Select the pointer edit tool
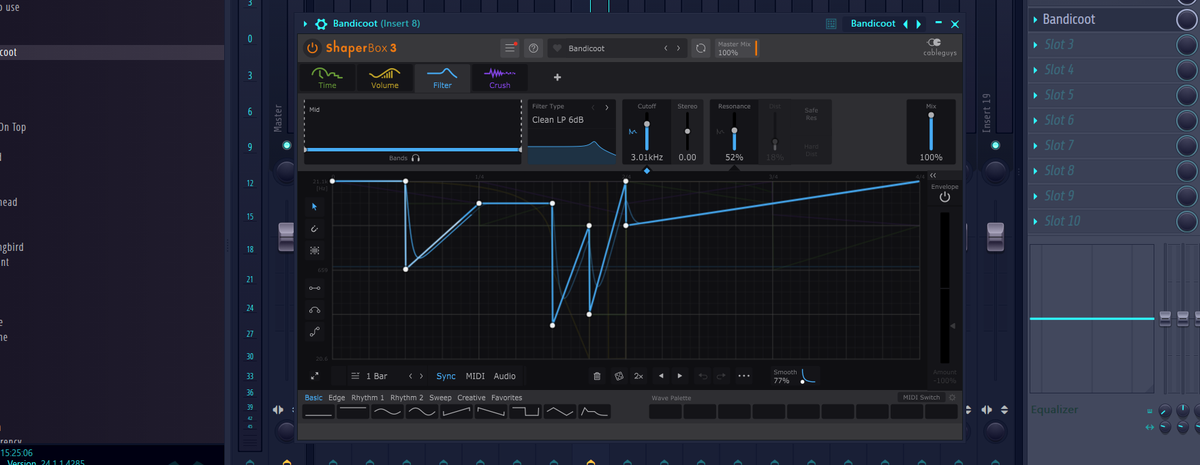This screenshot has width=1200, height=465. (x=315, y=207)
